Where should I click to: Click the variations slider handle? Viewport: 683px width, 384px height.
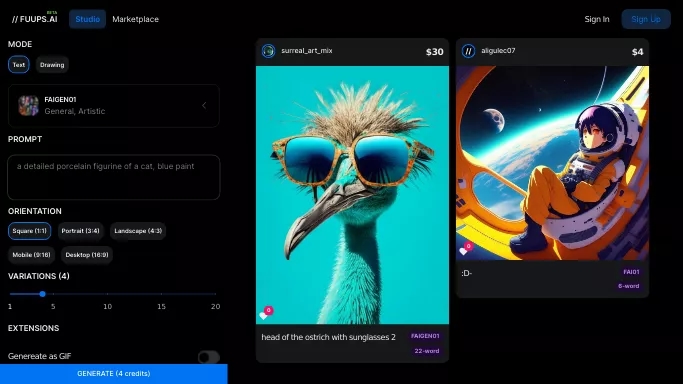coord(42,294)
